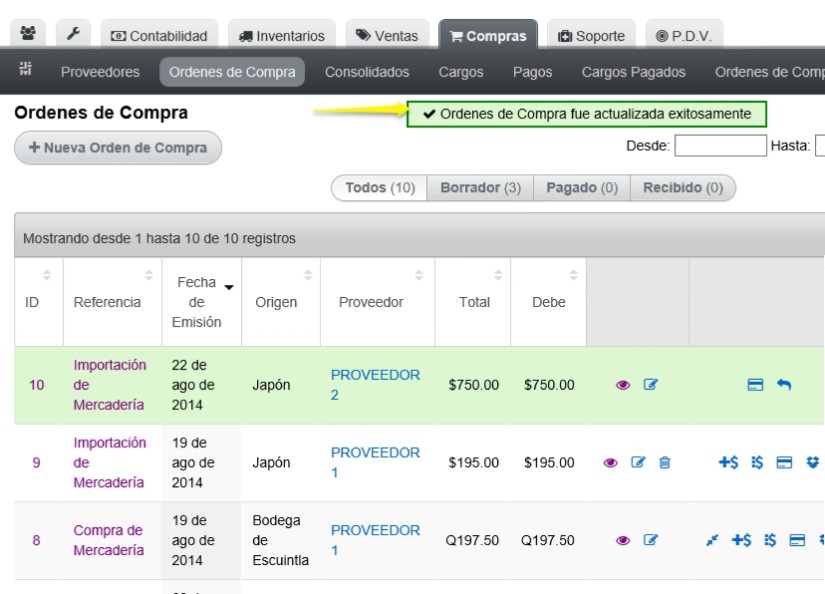Open the P.D.V. tab
825x594 pixels.
pos(684,35)
